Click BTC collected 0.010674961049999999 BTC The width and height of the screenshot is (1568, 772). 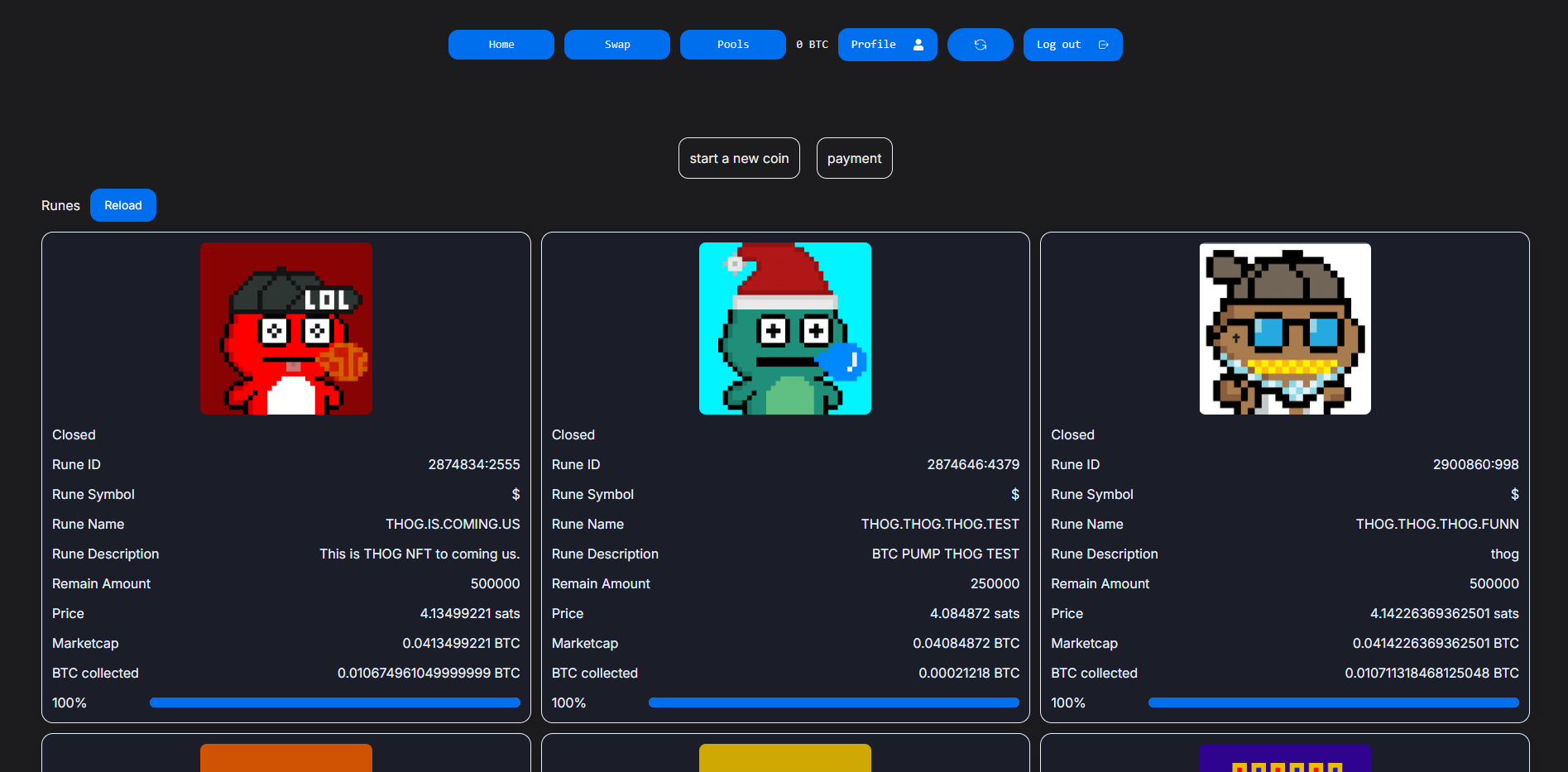coord(429,673)
